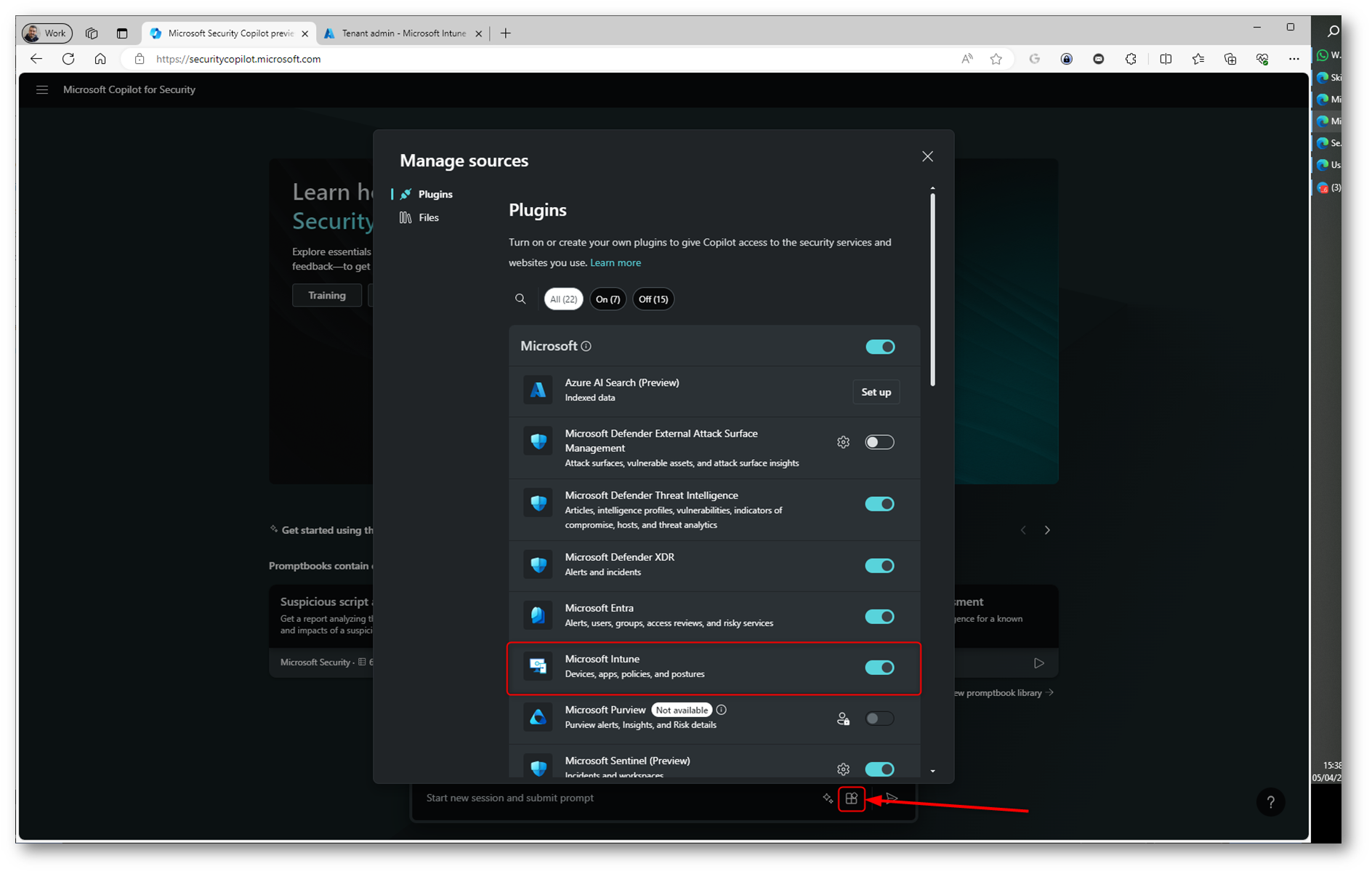The image size is (1372, 874).
Task: Open the hamburger navigation menu
Action: (42, 89)
